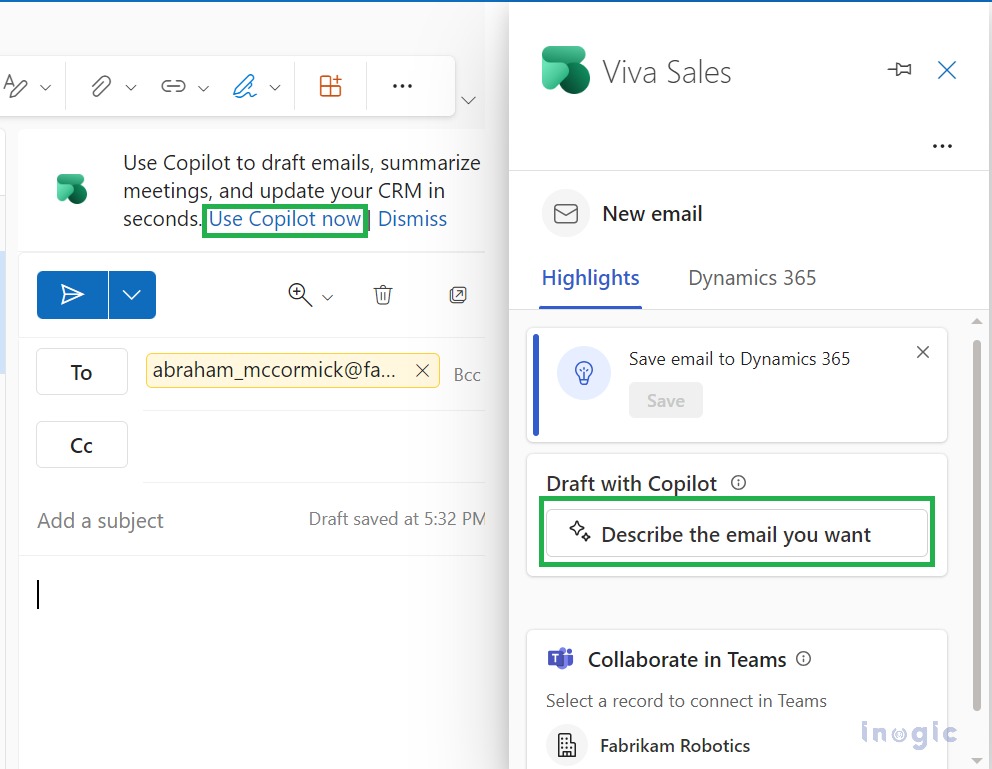Open the Viva Sales more options menu
Viewport: 992px width, 769px height.
pos(942,145)
